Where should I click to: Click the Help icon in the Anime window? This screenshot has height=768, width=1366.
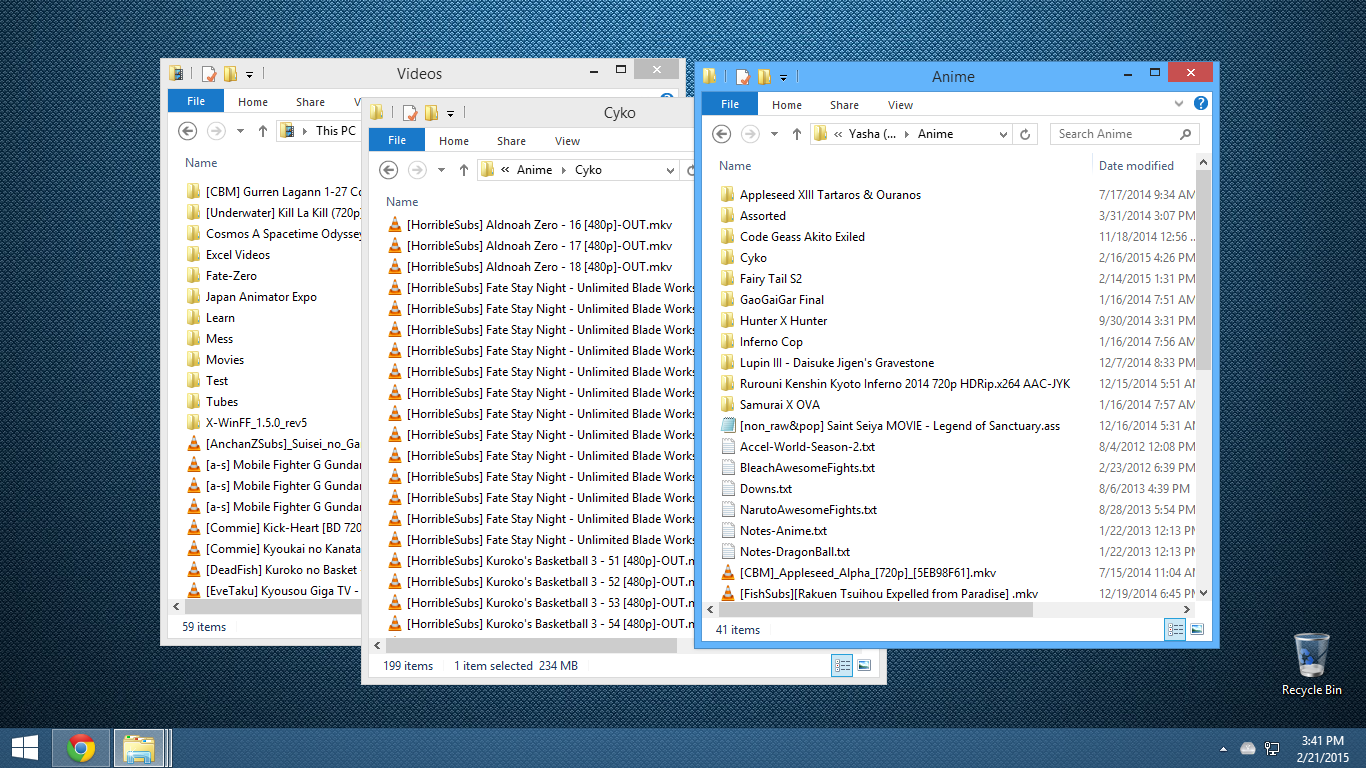pos(1201,104)
